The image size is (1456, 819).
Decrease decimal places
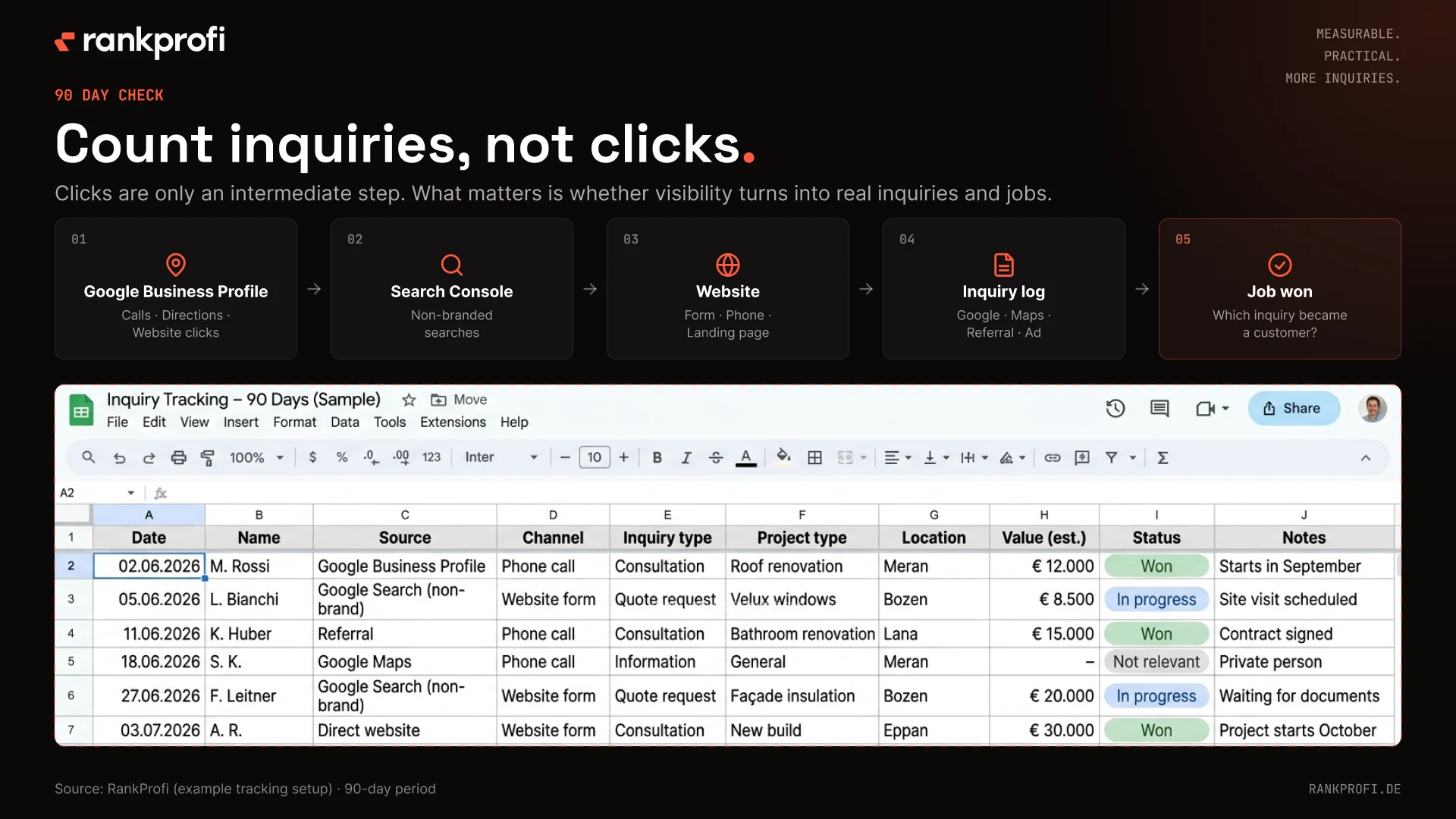[x=371, y=457]
